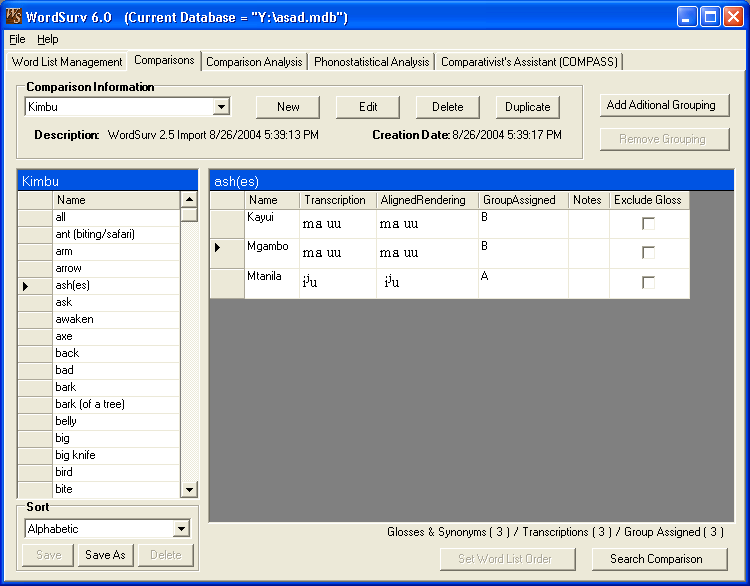Screen dimensions: 750x586
Task: Close the WordSurv window
Action: pos(733,17)
